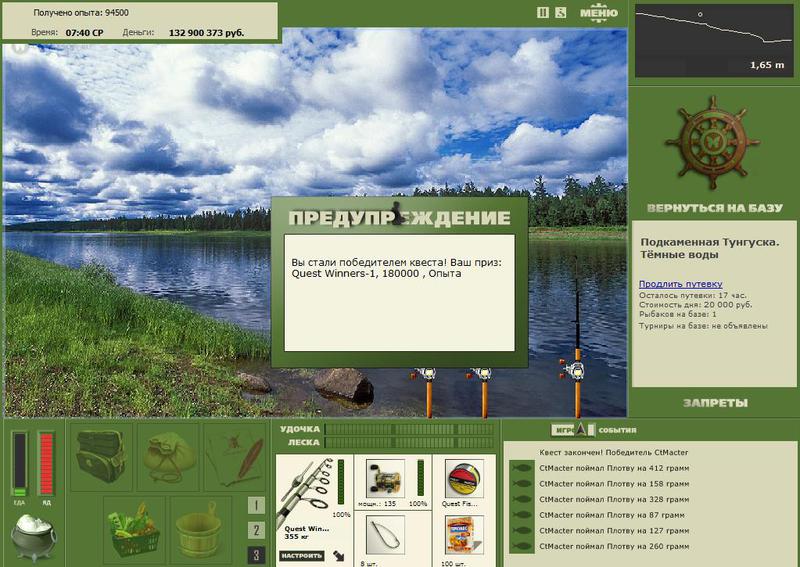800x567 pixels.
Task: Click the 'Квест закончен! Победитель CtMacter' entry
Action: [614, 452]
